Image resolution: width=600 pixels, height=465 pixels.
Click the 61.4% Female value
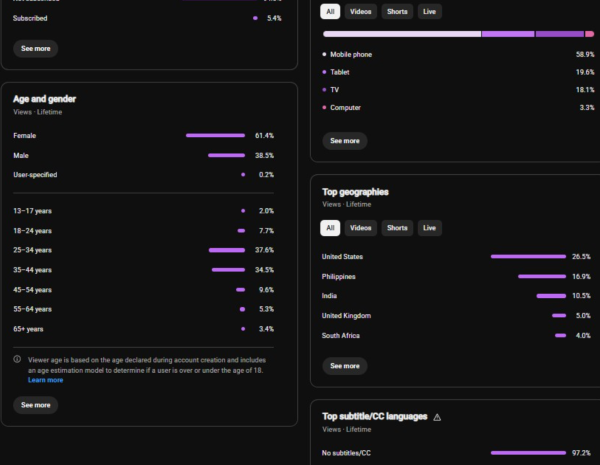click(x=264, y=135)
